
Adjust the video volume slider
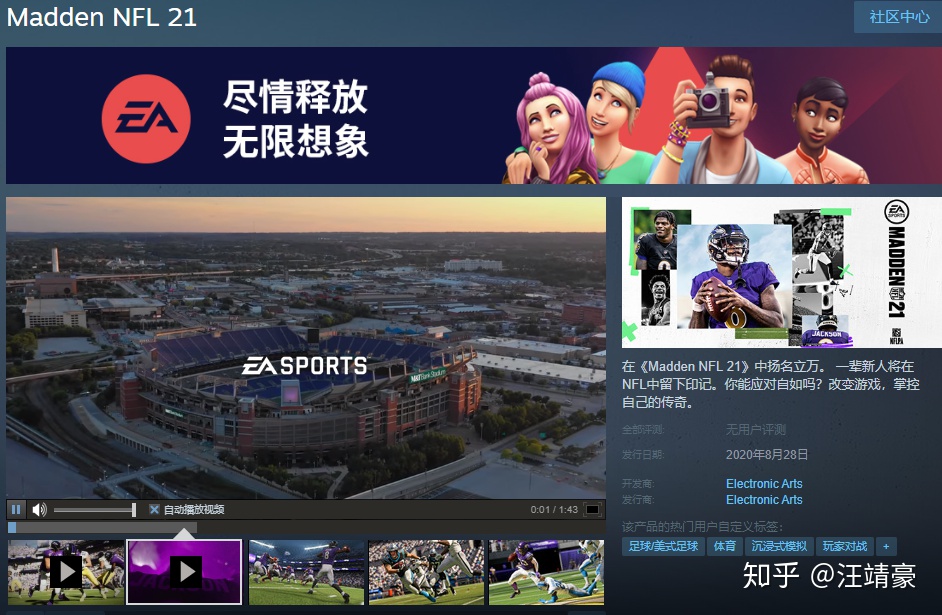tap(94, 510)
